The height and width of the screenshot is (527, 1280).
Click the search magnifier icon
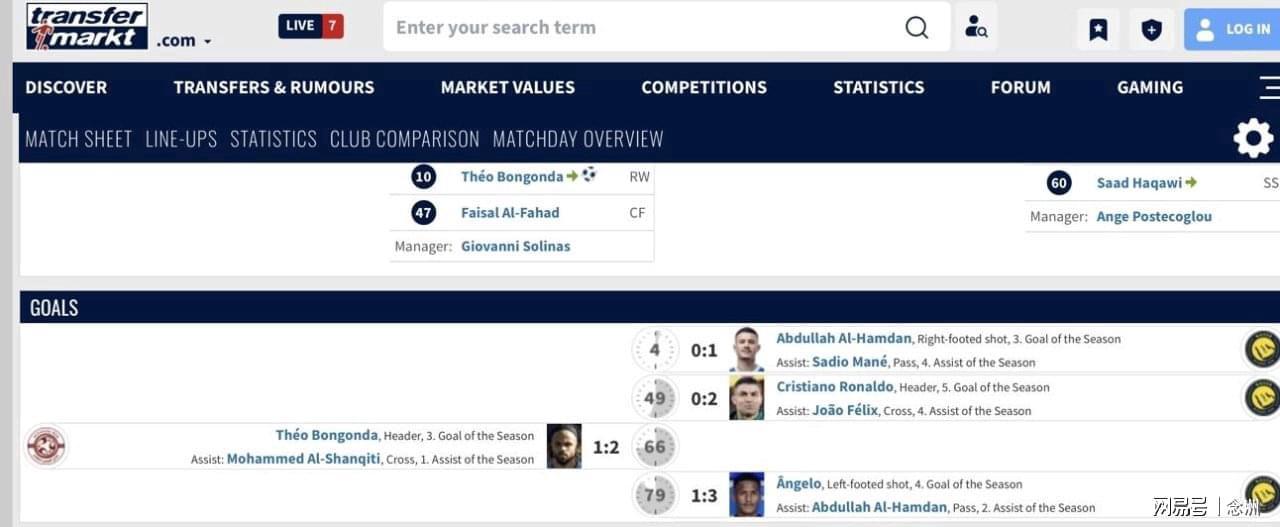916,27
